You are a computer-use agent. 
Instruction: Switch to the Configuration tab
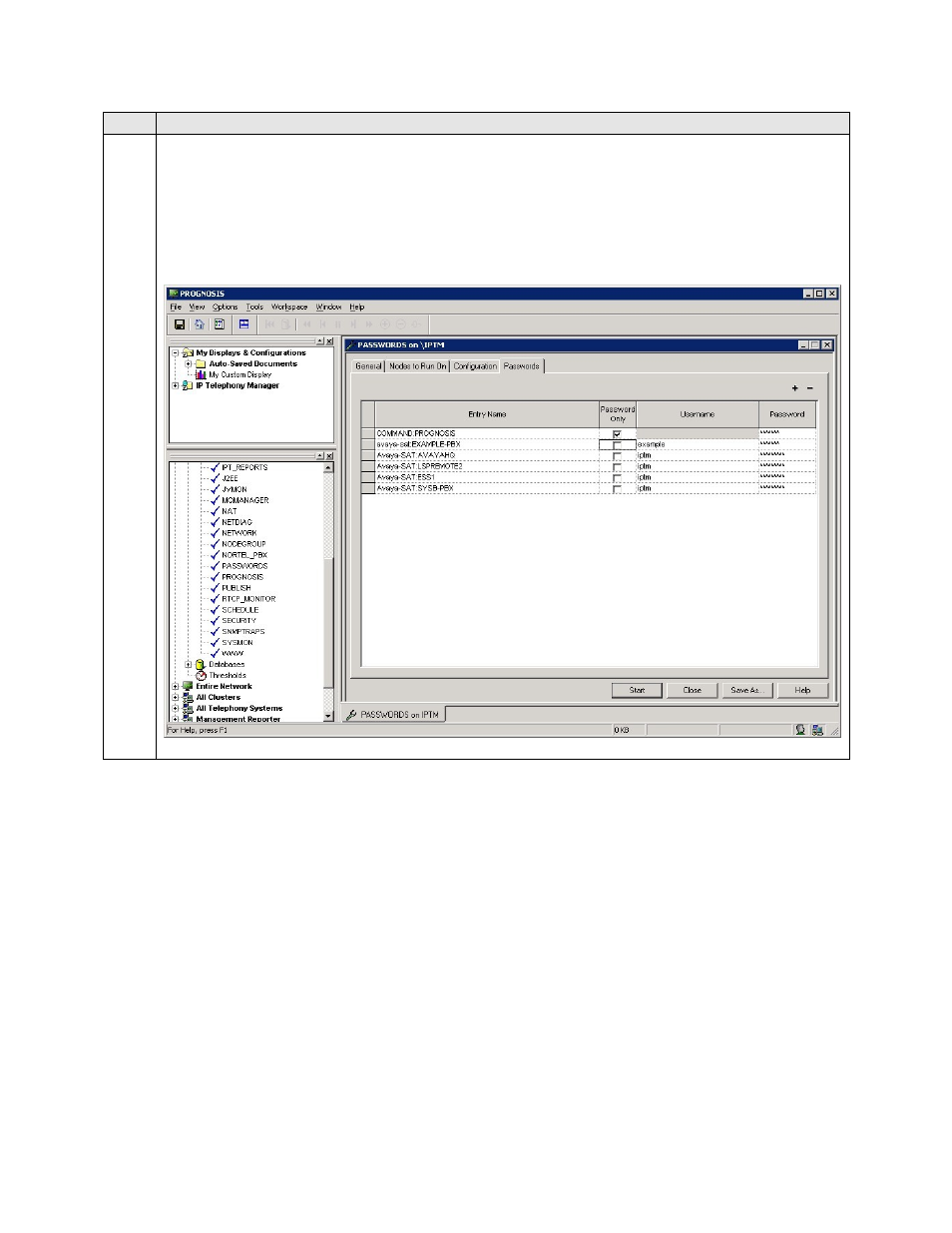(475, 366)
